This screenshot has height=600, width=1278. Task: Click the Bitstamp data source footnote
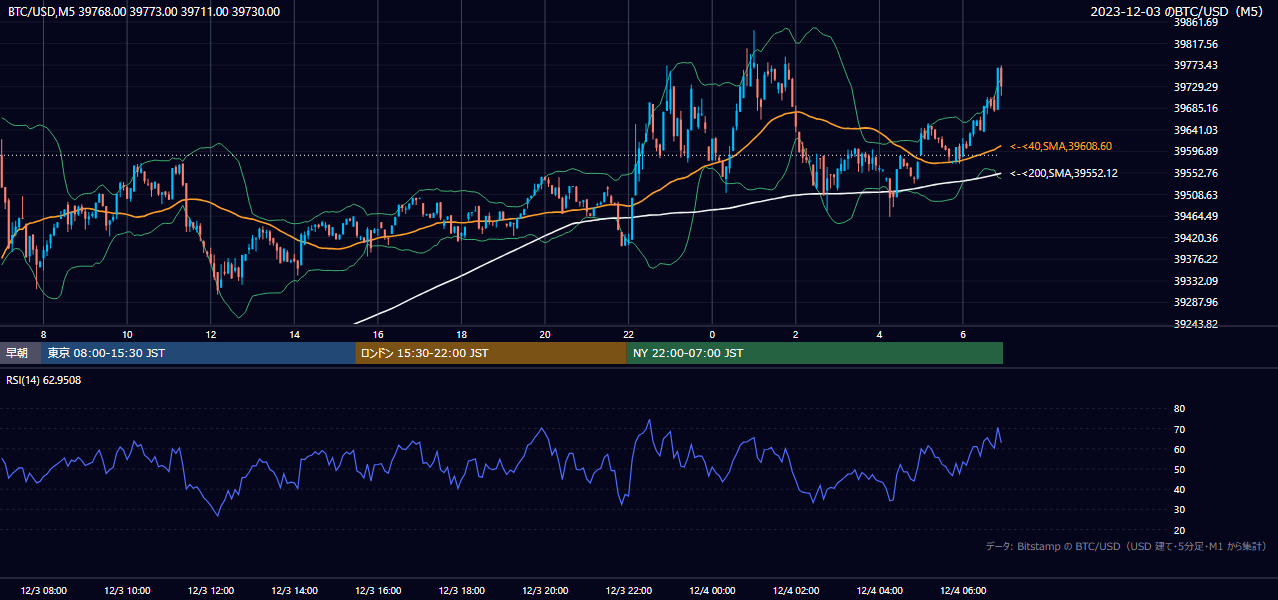pyautogui.click(x=1126, y=547)
